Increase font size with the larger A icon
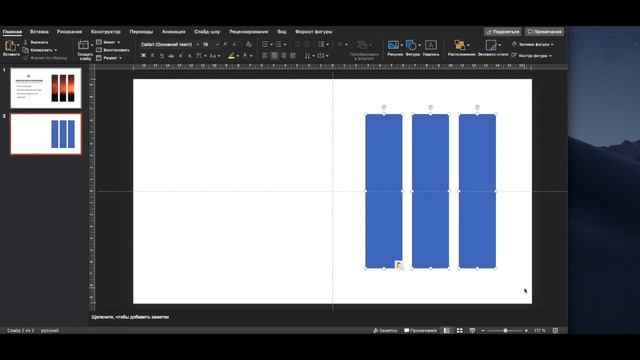Viewport: 640px width, 360px height. (225, 44)
